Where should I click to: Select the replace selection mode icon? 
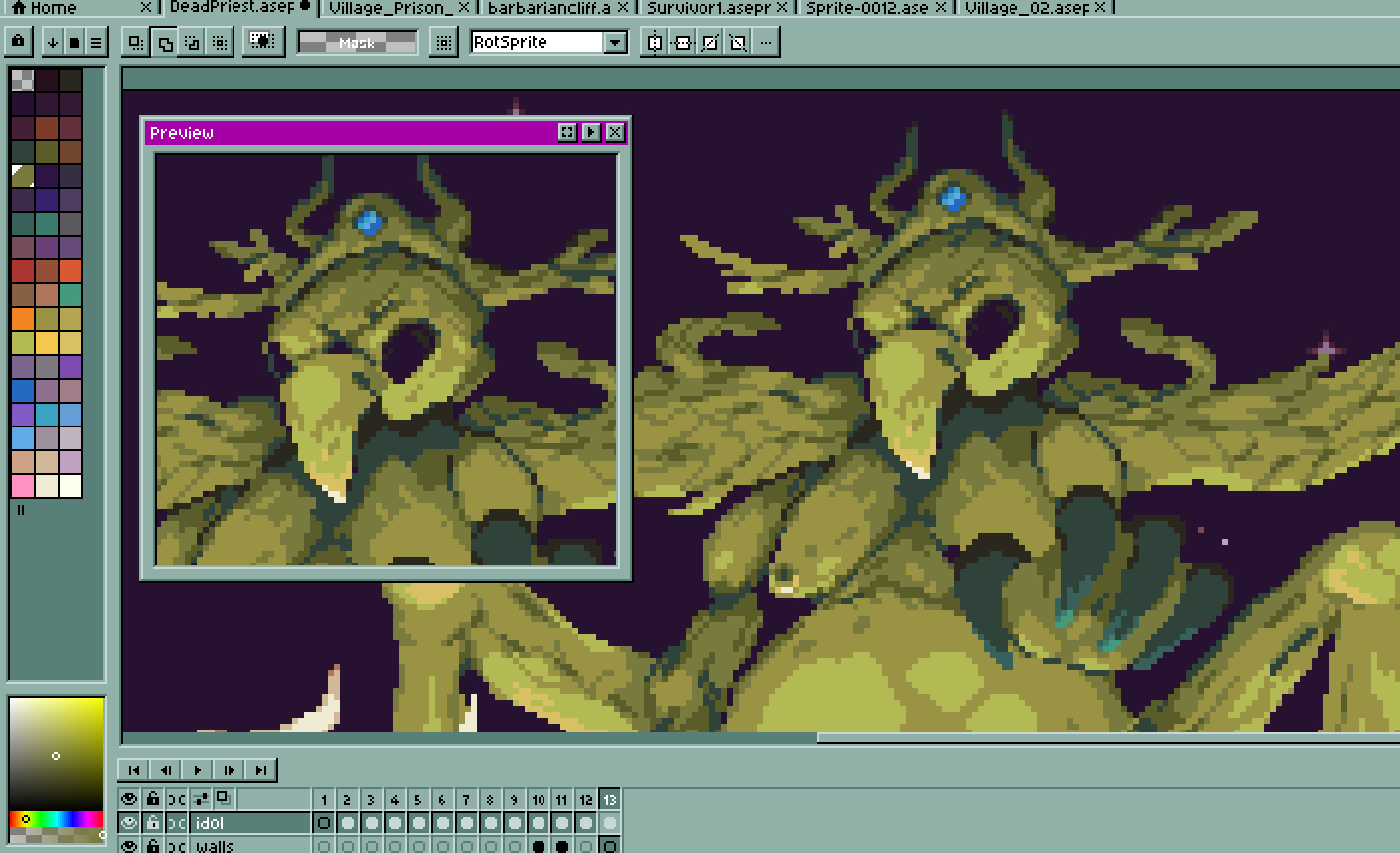click(x=136, y=42)
